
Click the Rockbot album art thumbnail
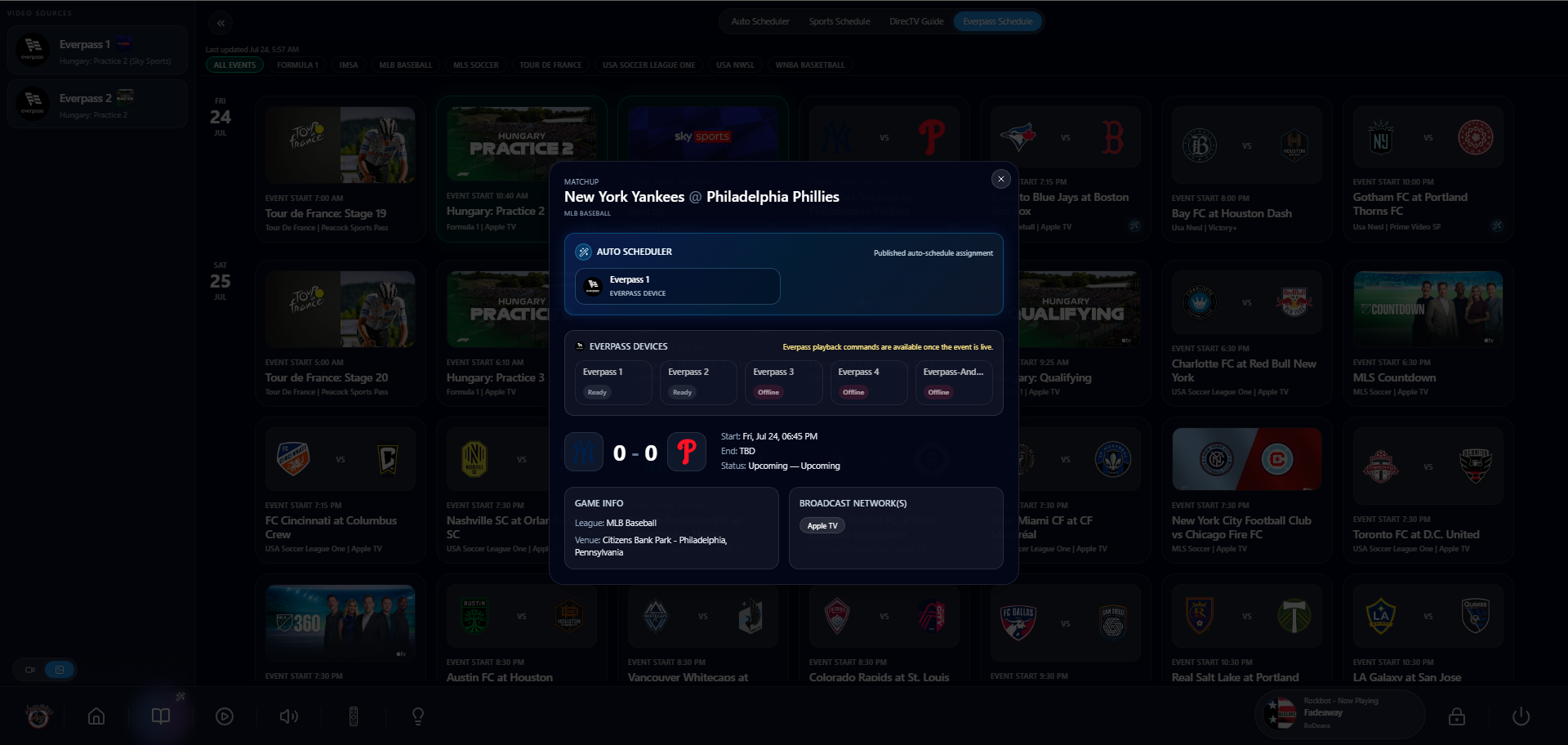[1281, 714]
